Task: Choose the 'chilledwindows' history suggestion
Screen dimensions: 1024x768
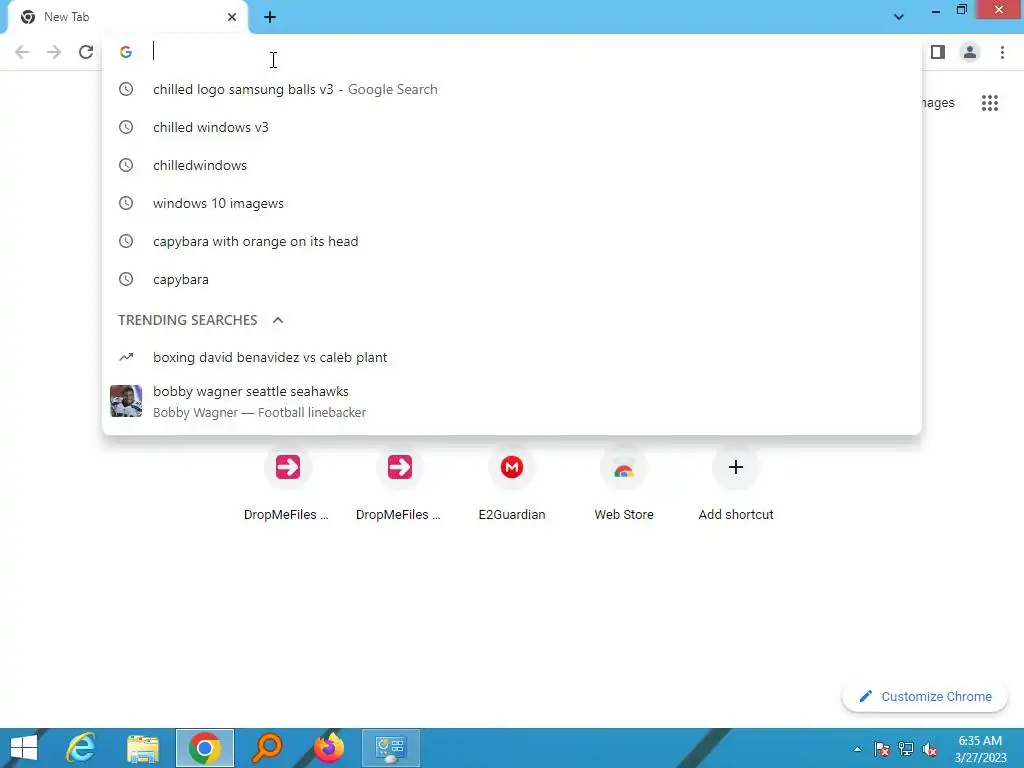Action: tap(512, 165)
